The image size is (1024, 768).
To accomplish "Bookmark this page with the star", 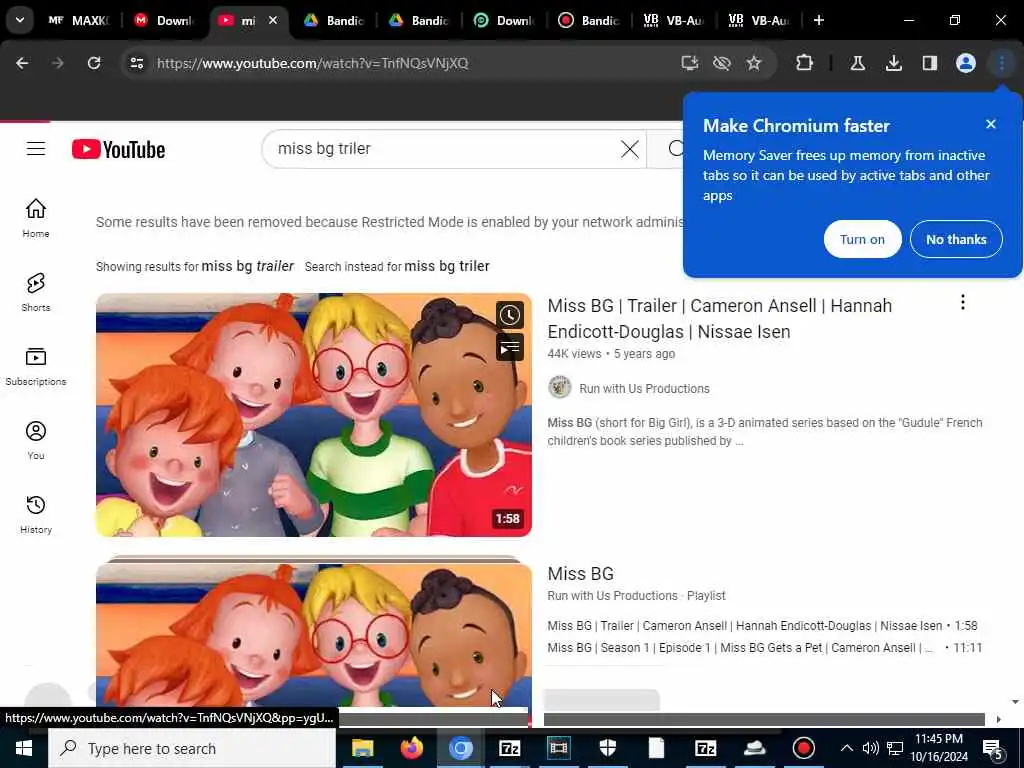I will [754, 63].
